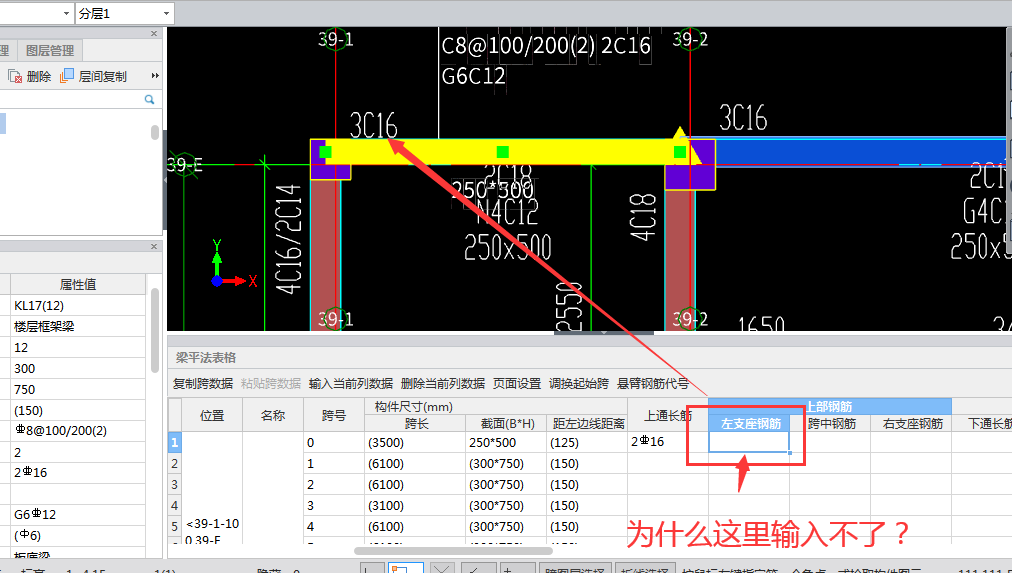
Task: Click the (⌀6) property value
Action: point(78,535)
